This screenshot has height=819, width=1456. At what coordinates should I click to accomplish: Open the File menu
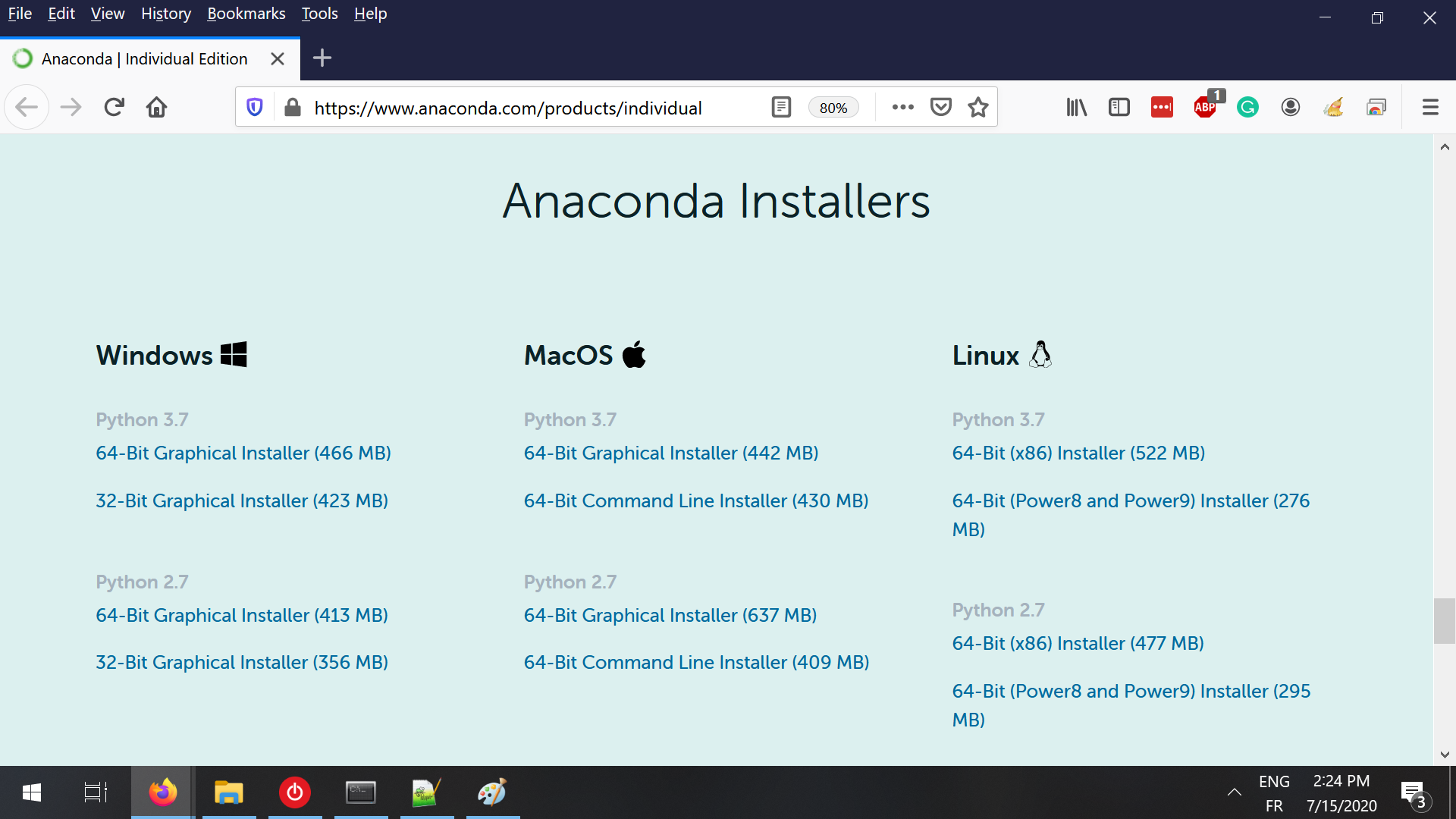click(x=20, y=14)
